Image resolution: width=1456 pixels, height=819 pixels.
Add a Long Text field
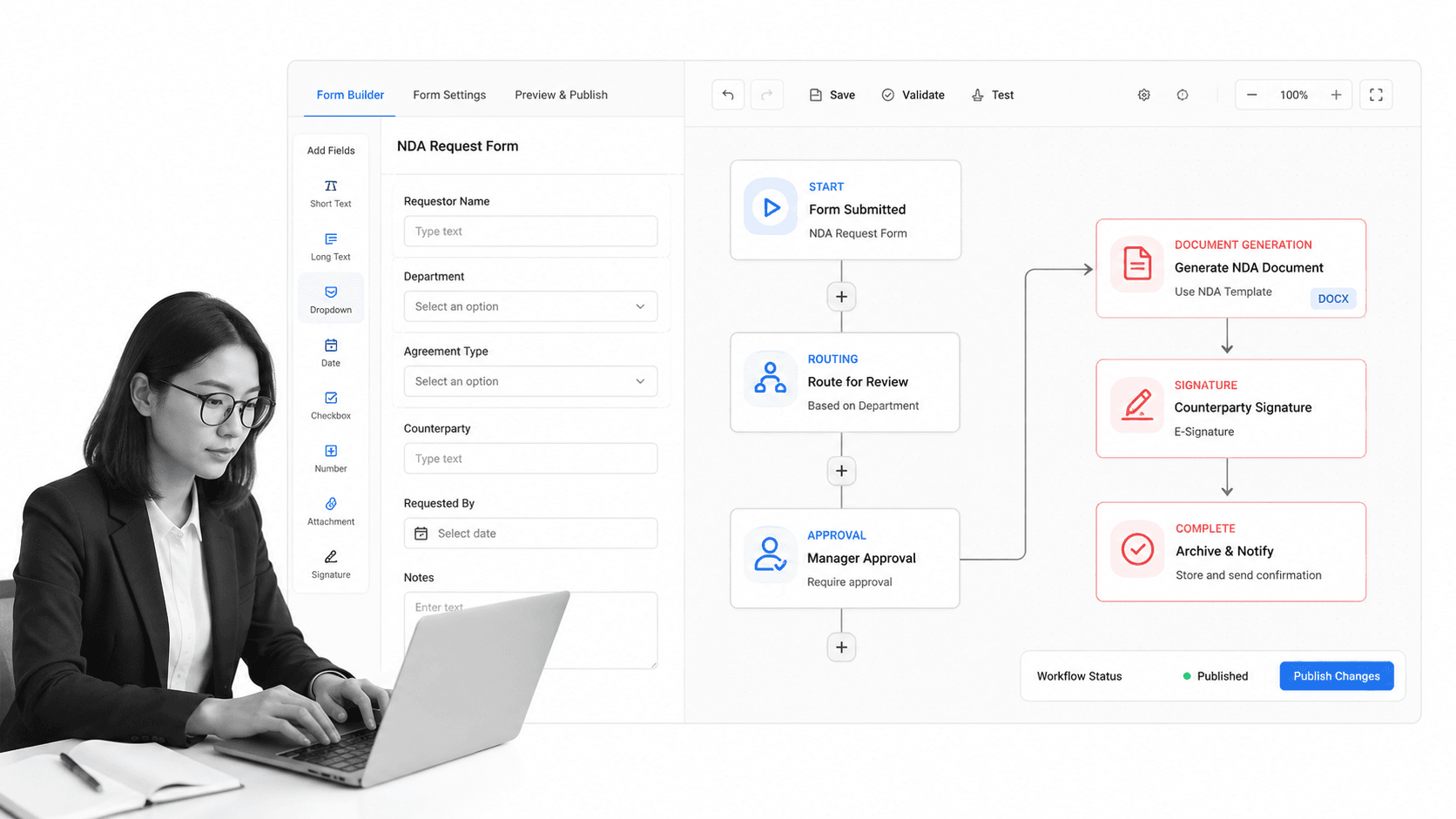pos(331,246)
